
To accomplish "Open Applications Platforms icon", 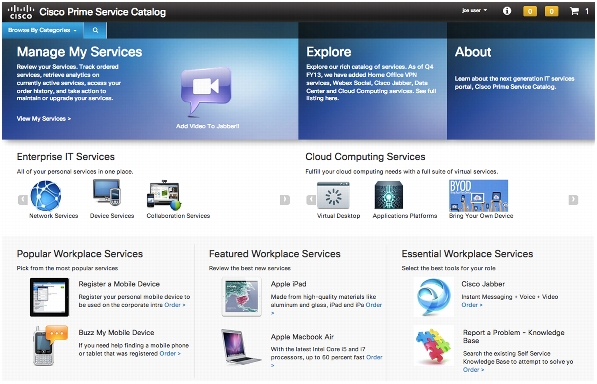I will 388,195.
